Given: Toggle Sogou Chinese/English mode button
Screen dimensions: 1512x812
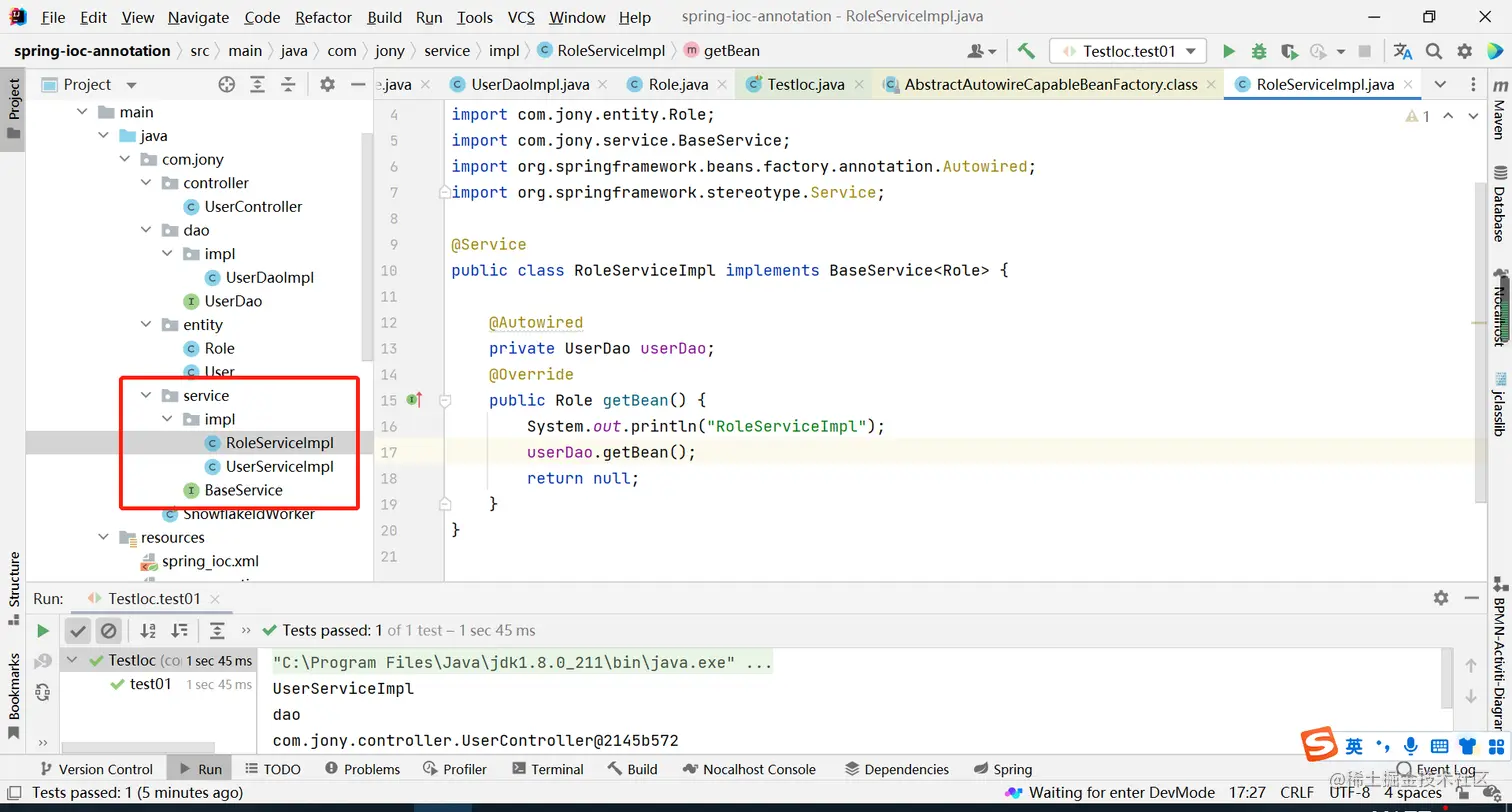Looking at the screenshot, I should tap(1354, 746).
